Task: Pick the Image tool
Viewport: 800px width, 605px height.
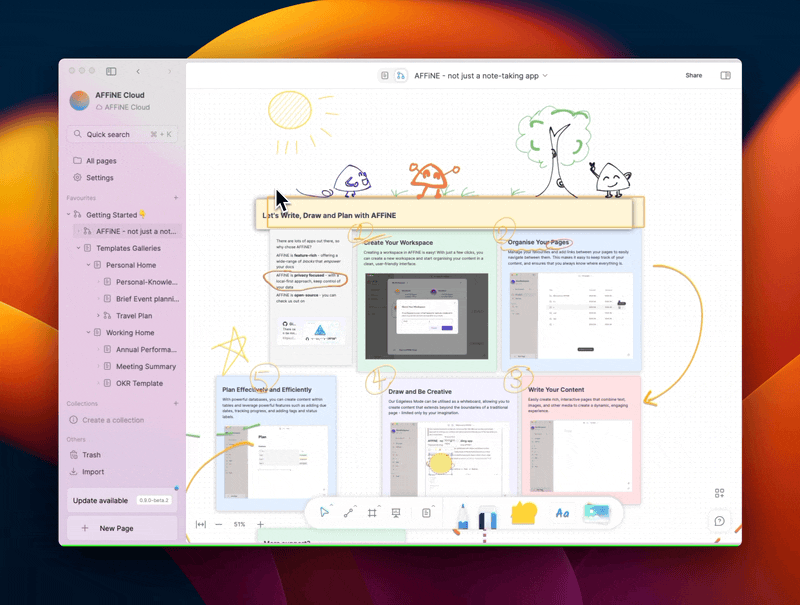Action: [596, 513]
